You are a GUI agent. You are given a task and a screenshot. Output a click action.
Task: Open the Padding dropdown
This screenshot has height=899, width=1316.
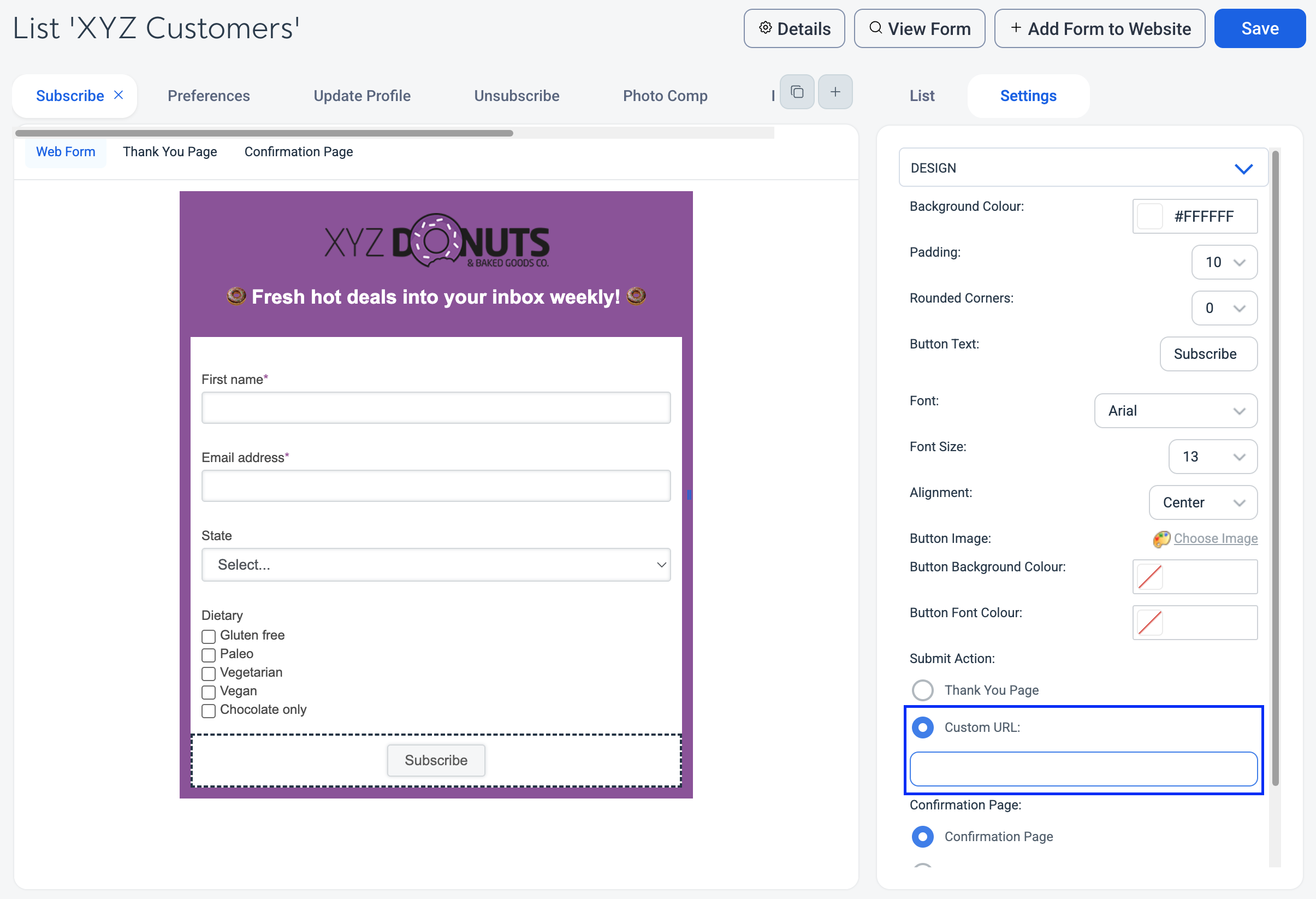click(1224, 262)
